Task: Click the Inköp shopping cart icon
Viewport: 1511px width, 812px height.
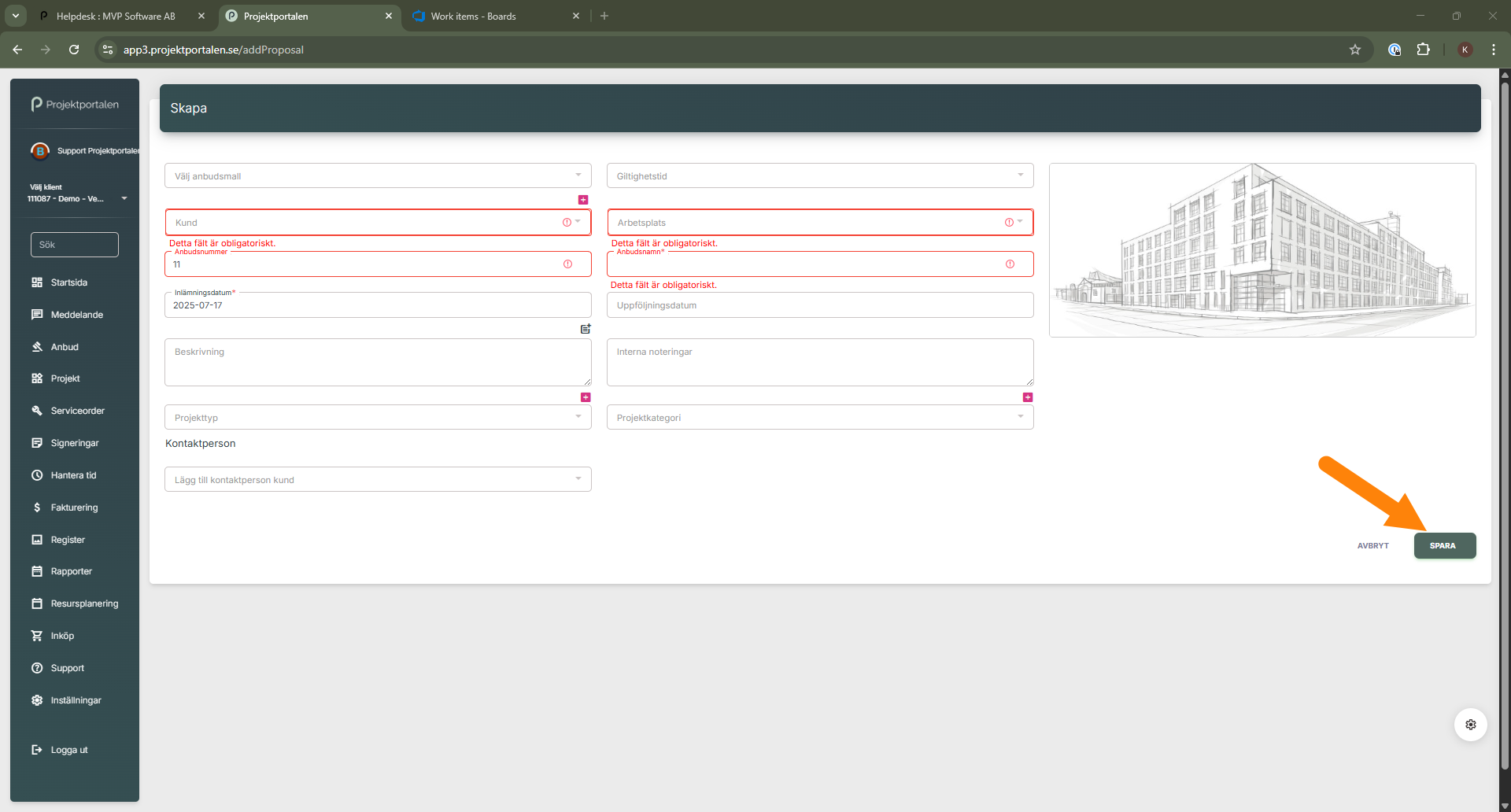Action: [x=37, y=636]
